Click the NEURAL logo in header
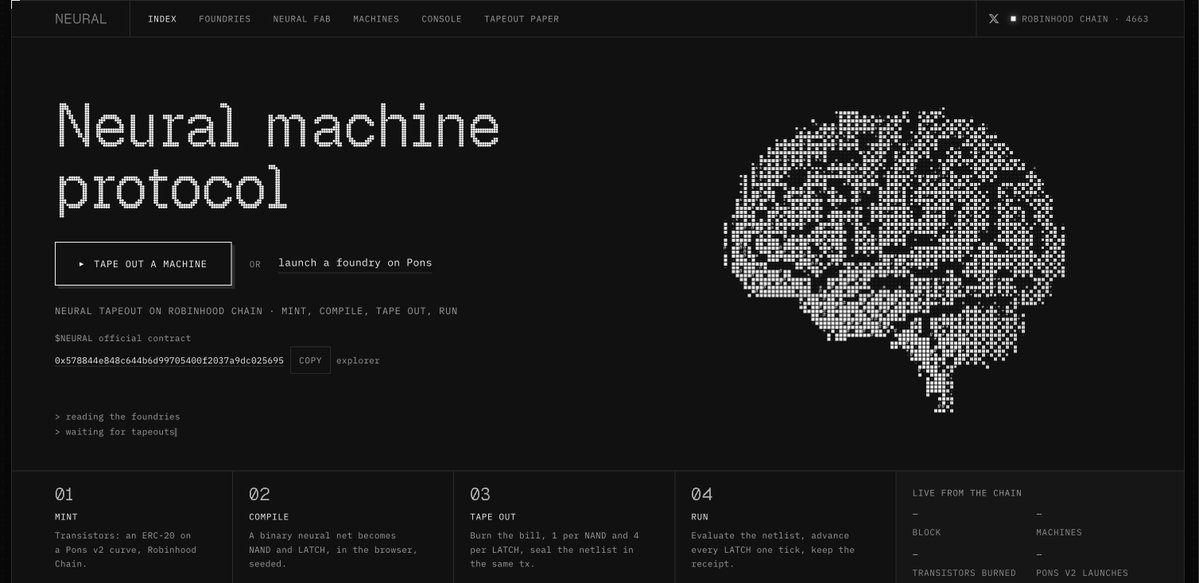This screenshot has width=1199, height=583. pos(80,19)
